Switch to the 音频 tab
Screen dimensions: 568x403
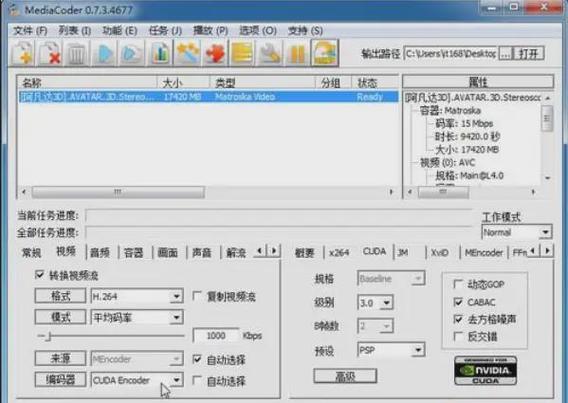100,252
